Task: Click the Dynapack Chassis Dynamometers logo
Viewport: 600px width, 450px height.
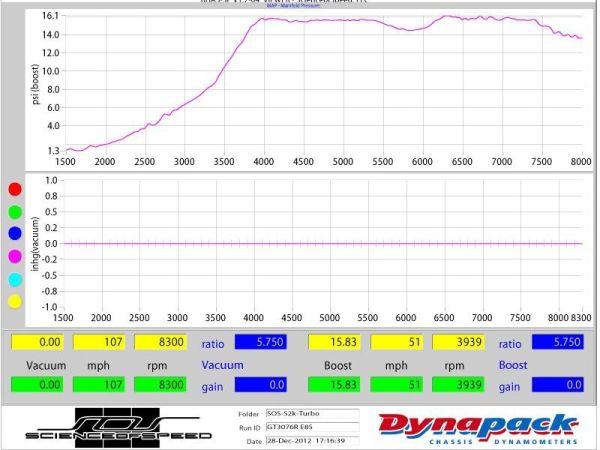Action: (x=479, y=429)
